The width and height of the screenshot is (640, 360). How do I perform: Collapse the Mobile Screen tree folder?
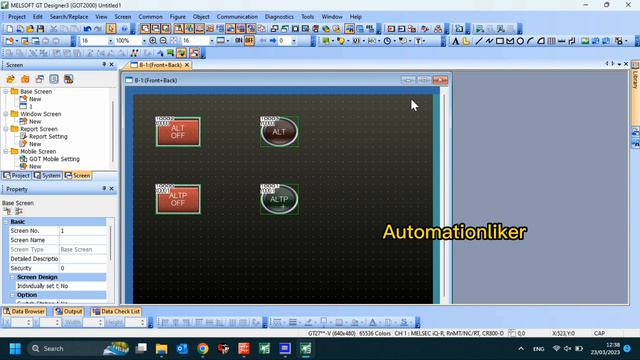coord(6,151)
